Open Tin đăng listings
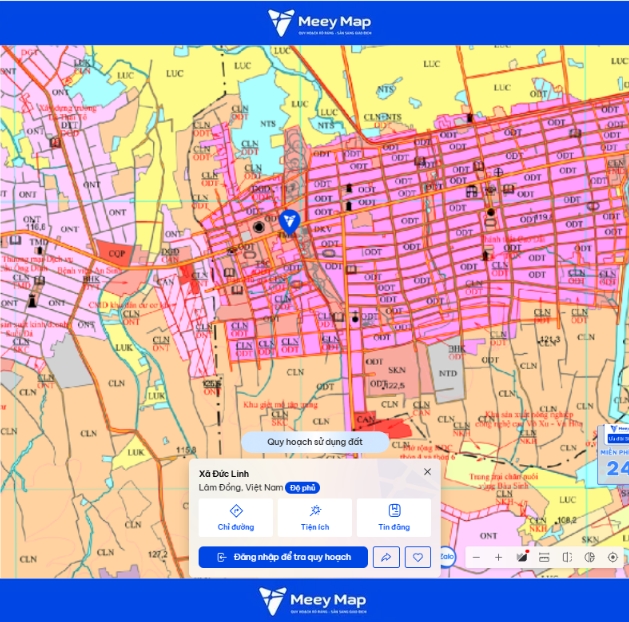The height and width of the screenshot is (622, 629). click(x=394, y=517)
